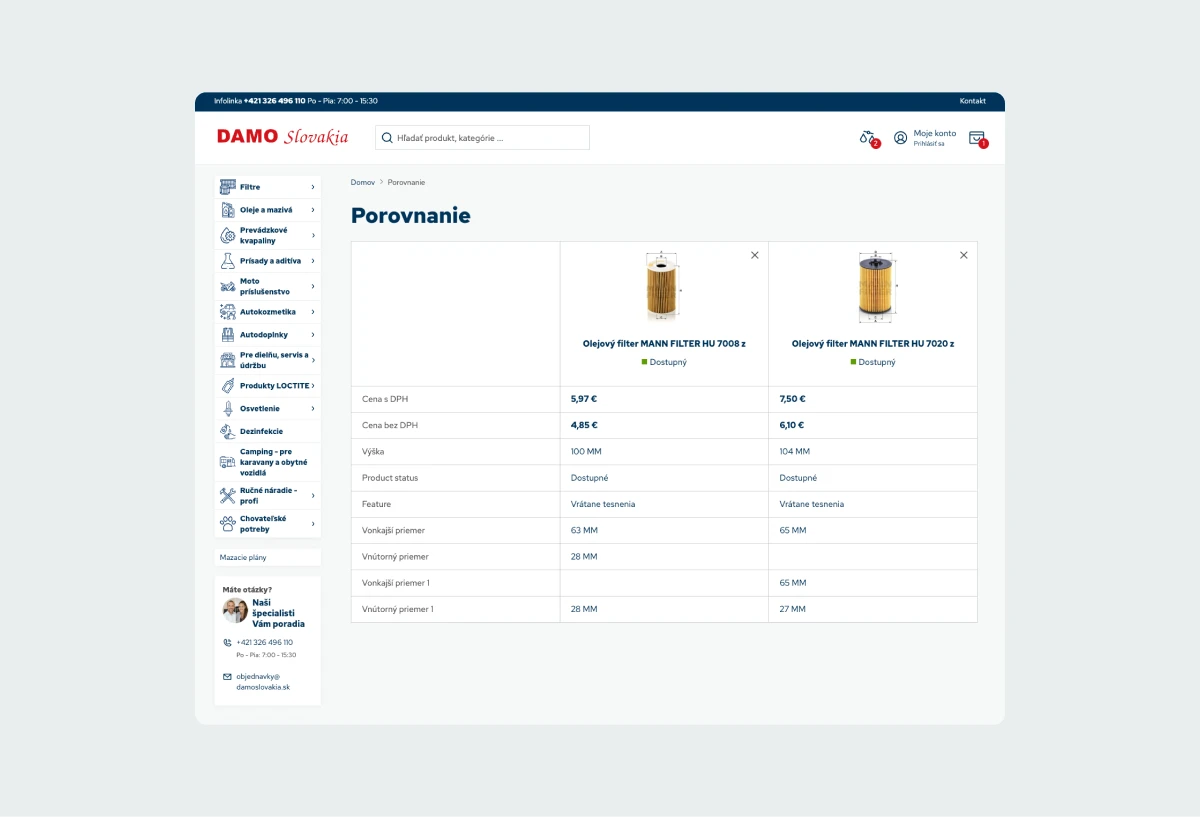The height and width of the screenshot is (817, 1200).
Task: Open Prevádzkové kvapaliny menu item
Action: point(268,235)
